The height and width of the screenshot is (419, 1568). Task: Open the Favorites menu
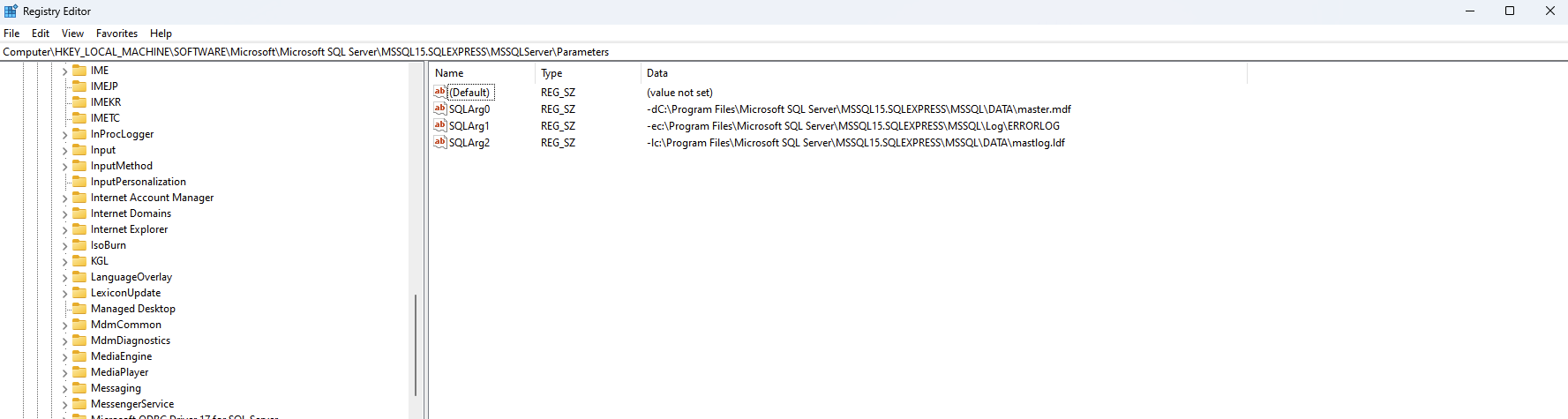[x=116, y=34]
